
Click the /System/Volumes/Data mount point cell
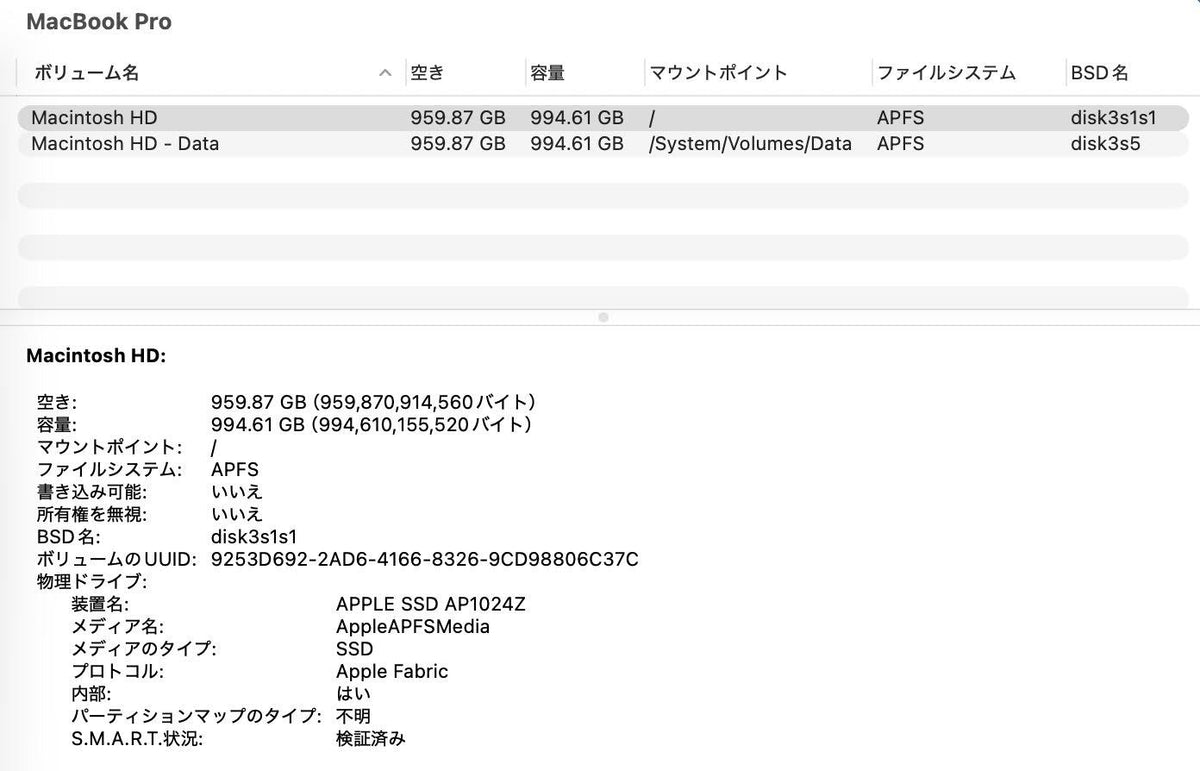[750, 143]
